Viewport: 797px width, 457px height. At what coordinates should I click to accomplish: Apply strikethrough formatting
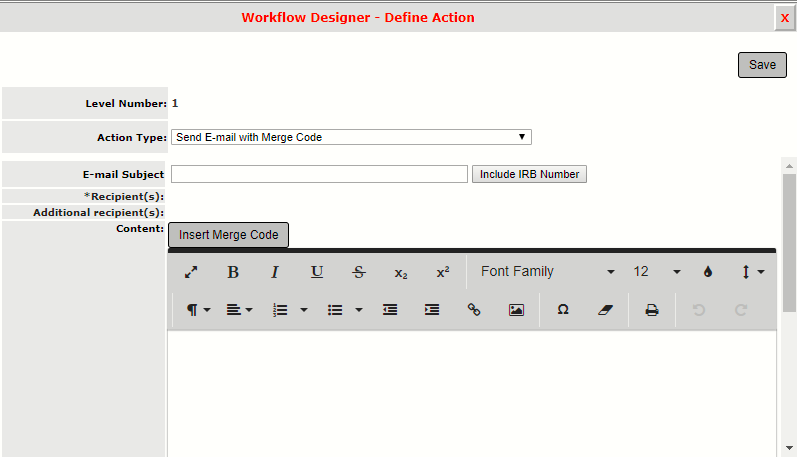click(x=359, y=272)
